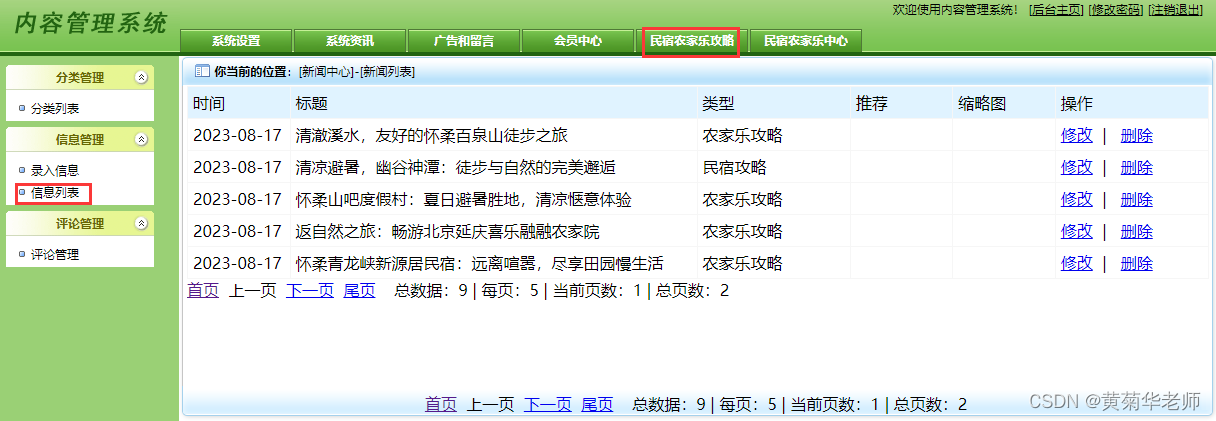
Task: Click the location bar panel icon
Action: pos(202,71)
